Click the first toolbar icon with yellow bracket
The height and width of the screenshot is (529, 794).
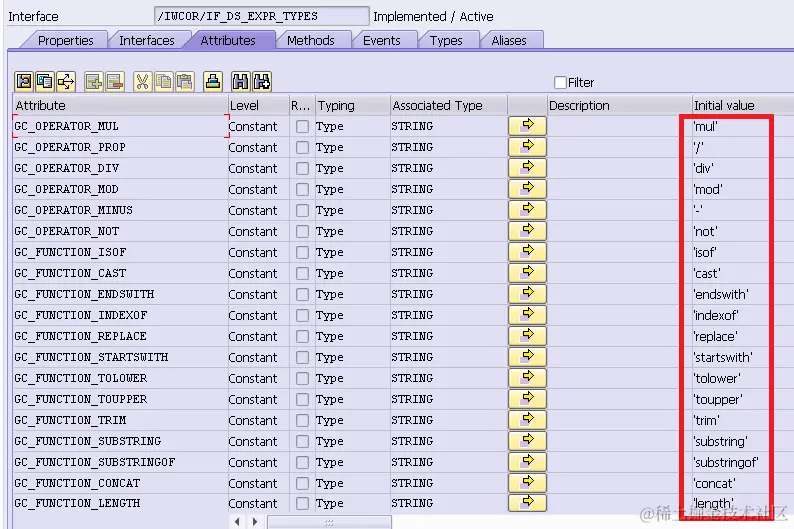24,82
